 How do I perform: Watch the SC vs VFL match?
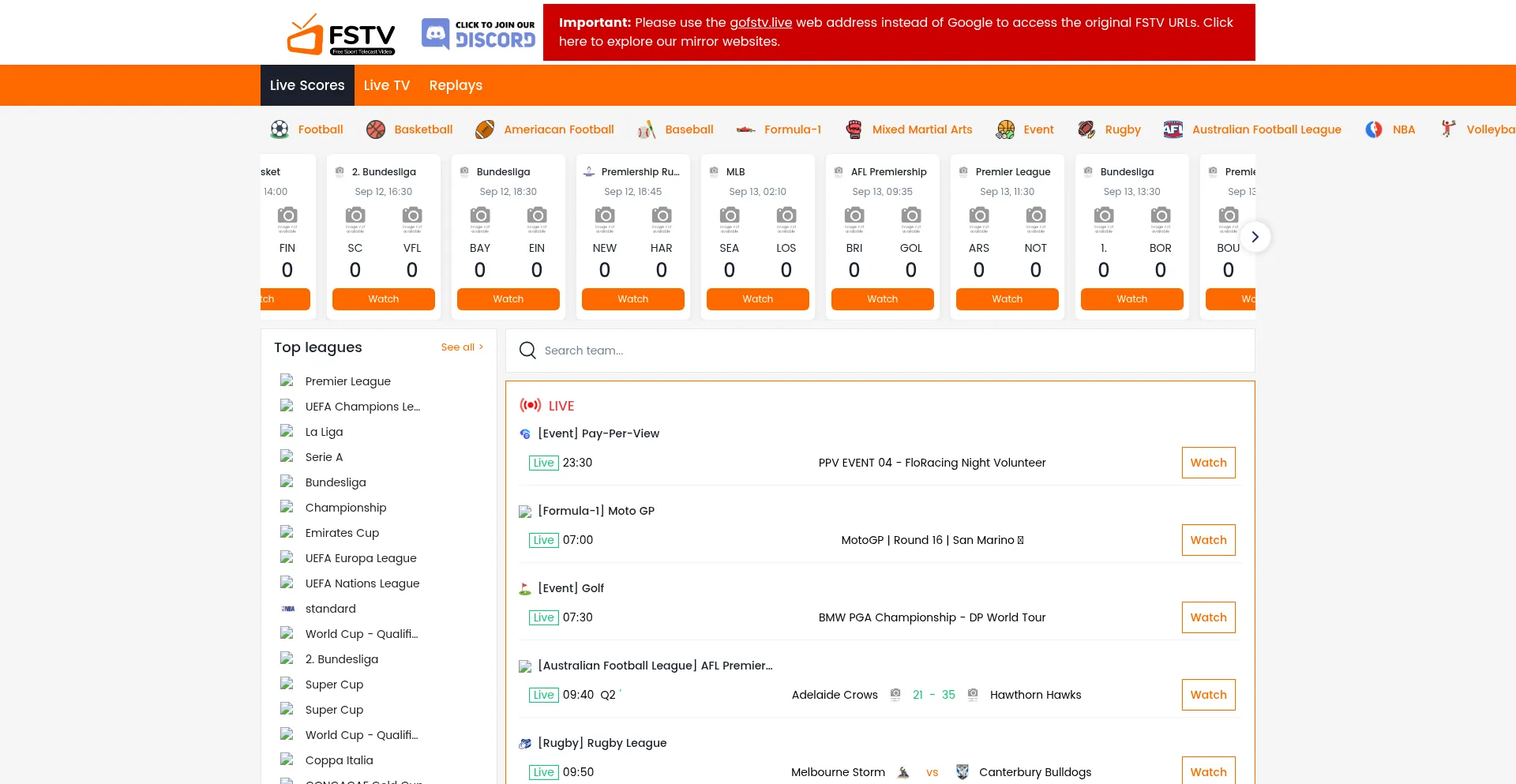(384, 299)
